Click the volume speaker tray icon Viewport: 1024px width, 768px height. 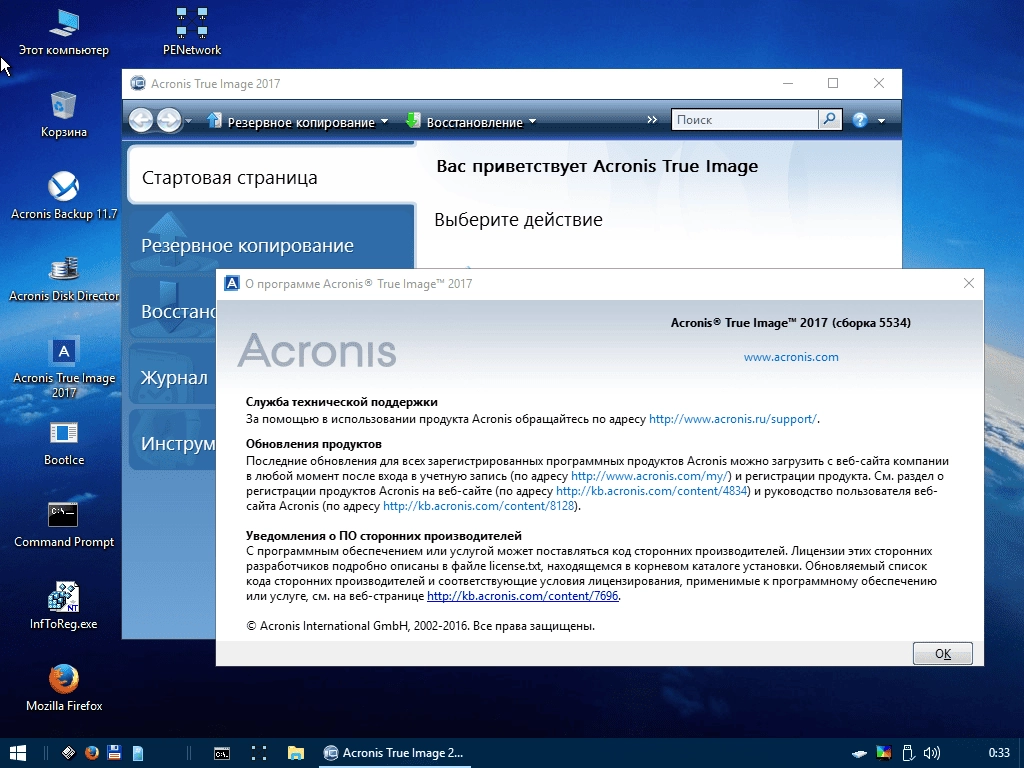[932, 754]
